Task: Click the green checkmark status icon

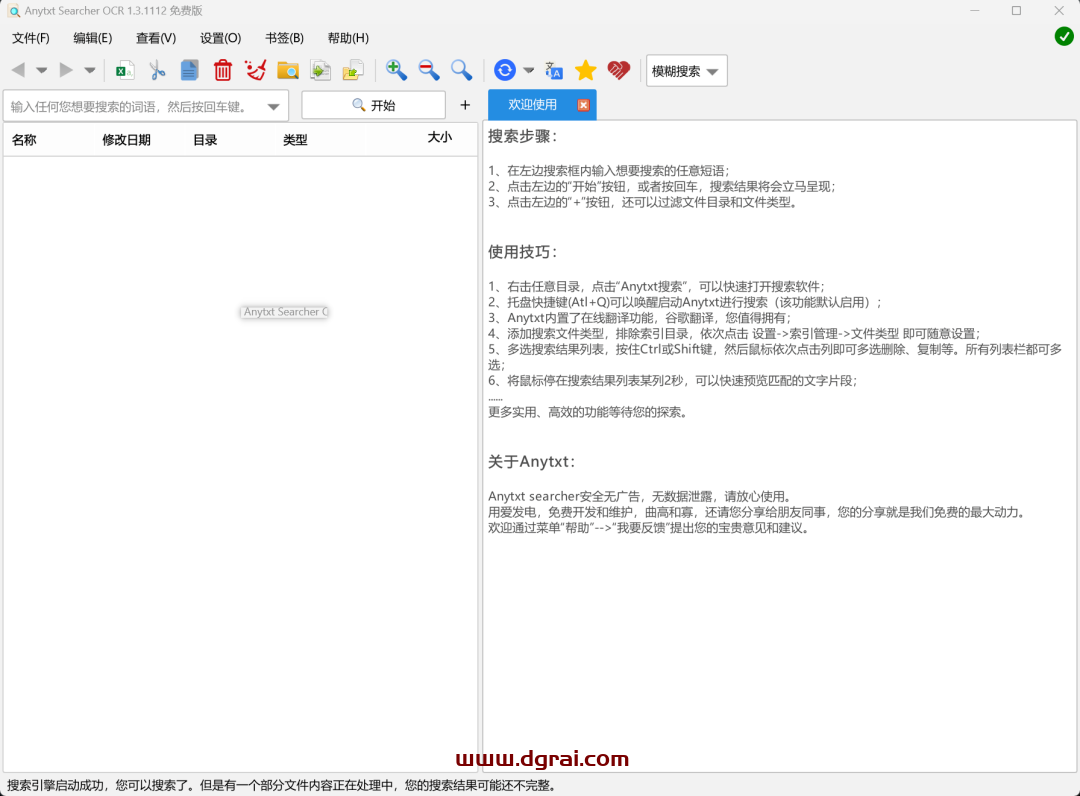Action: pos(1064,36)
